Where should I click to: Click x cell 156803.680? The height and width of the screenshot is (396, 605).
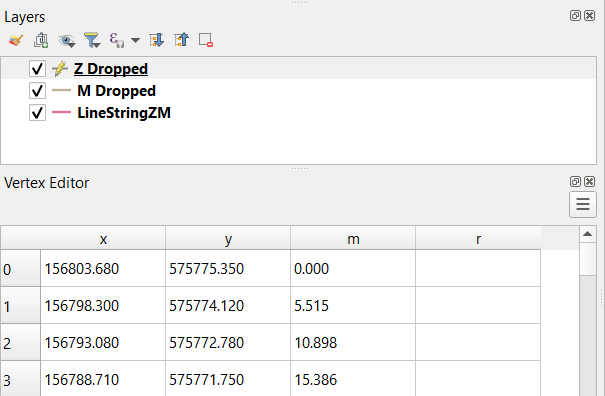pos(103,269)
